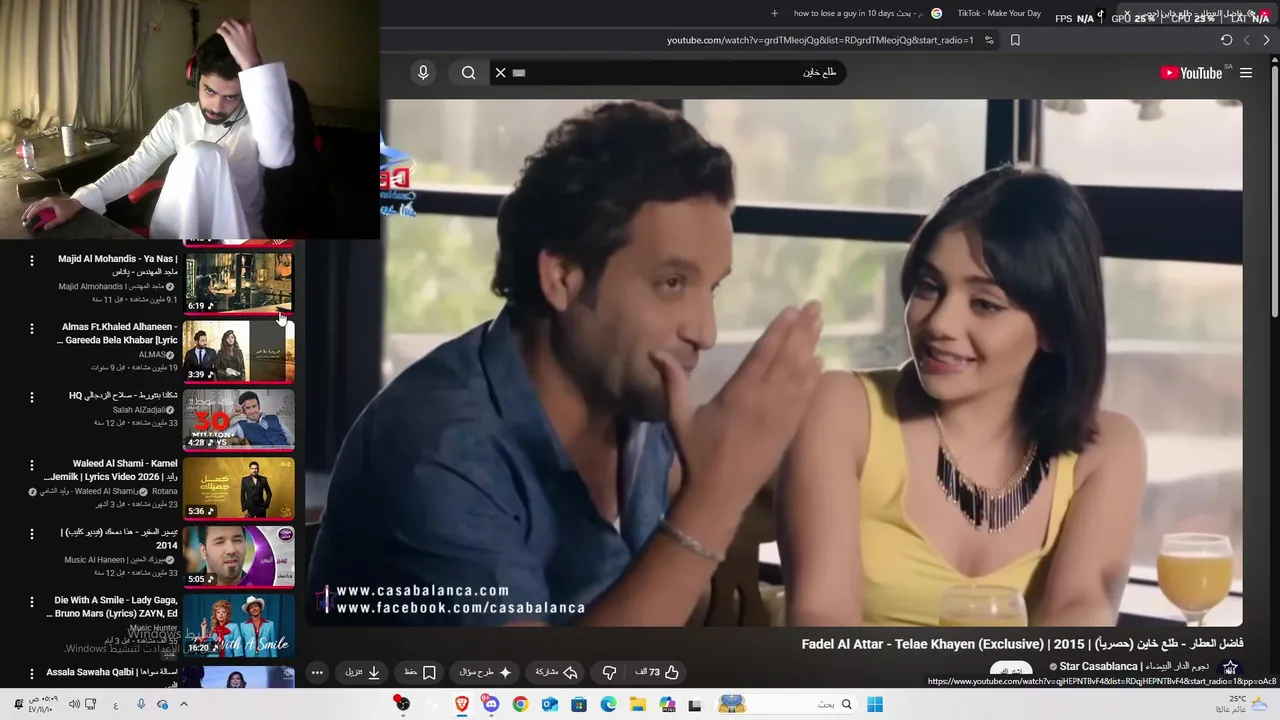Open Brave browser from taskbar
1280x720 pixels.
tap(462, 704)
